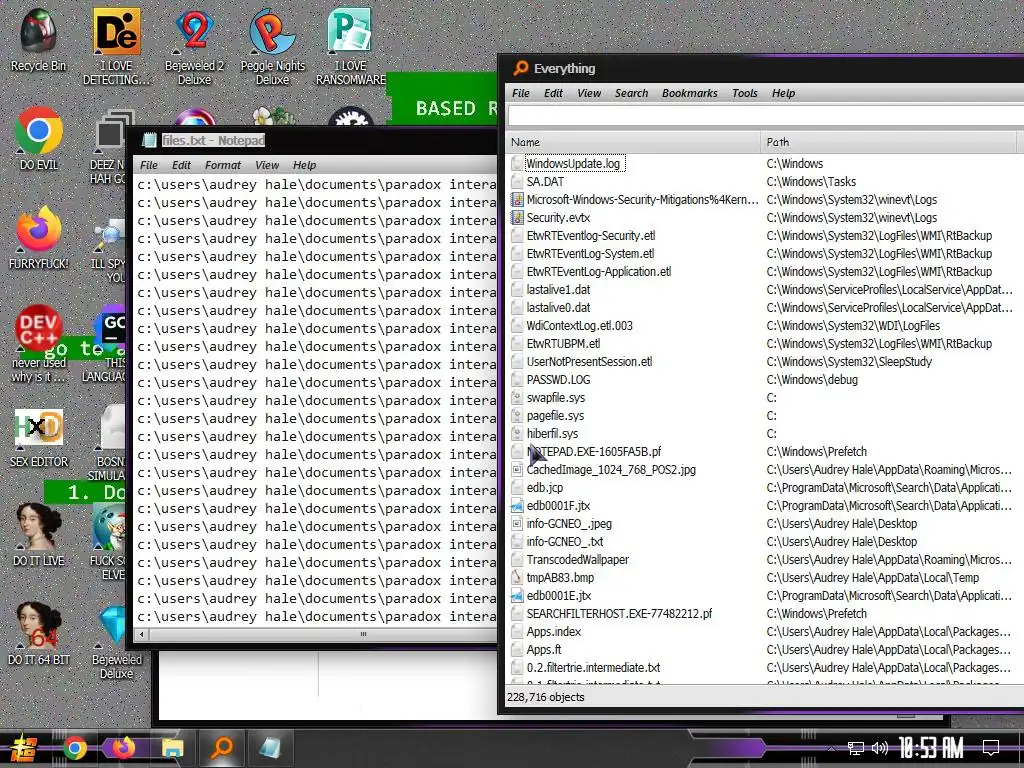Click the Everything magnifier title icon
Screen dimensions: 1024x768
coord(520,68)
